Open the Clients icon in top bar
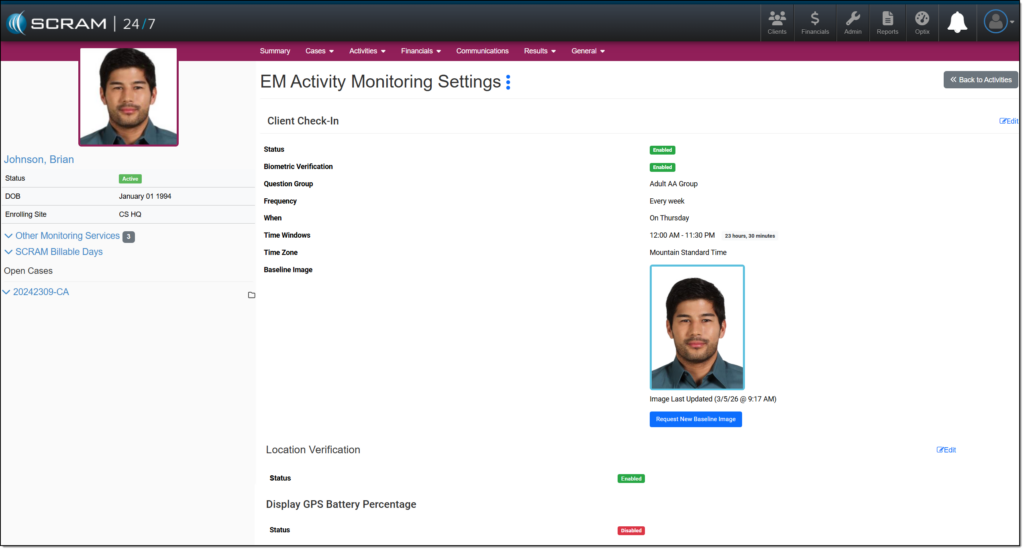The width and height of the screenshot is (1024, 550). 776,22
